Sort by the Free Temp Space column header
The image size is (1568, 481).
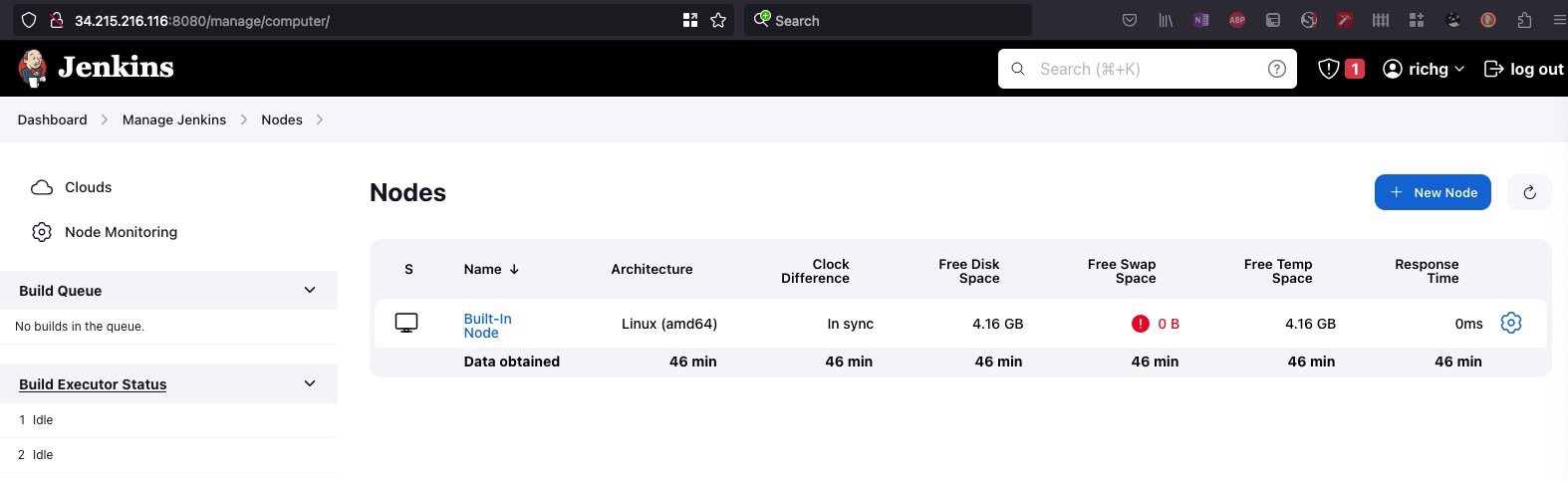click(1278, 271)
